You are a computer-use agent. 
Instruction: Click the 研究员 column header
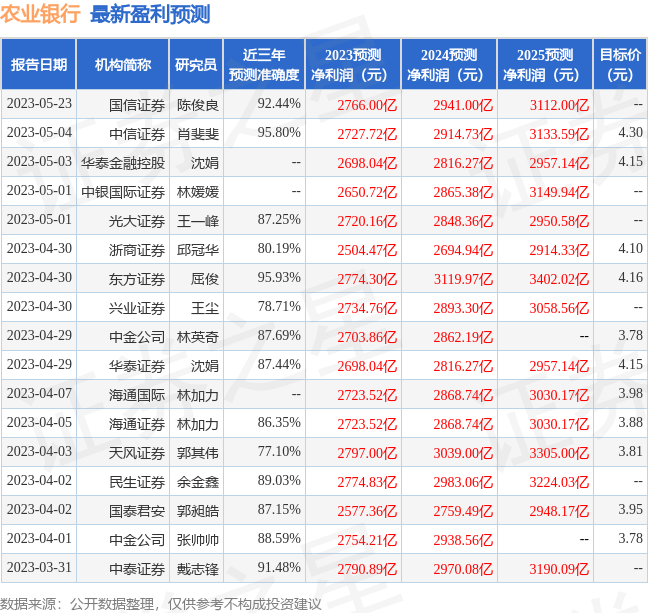[196, 64]
